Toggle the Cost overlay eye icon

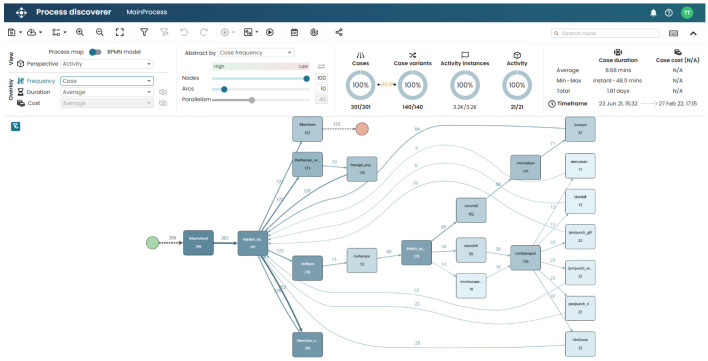163,103
